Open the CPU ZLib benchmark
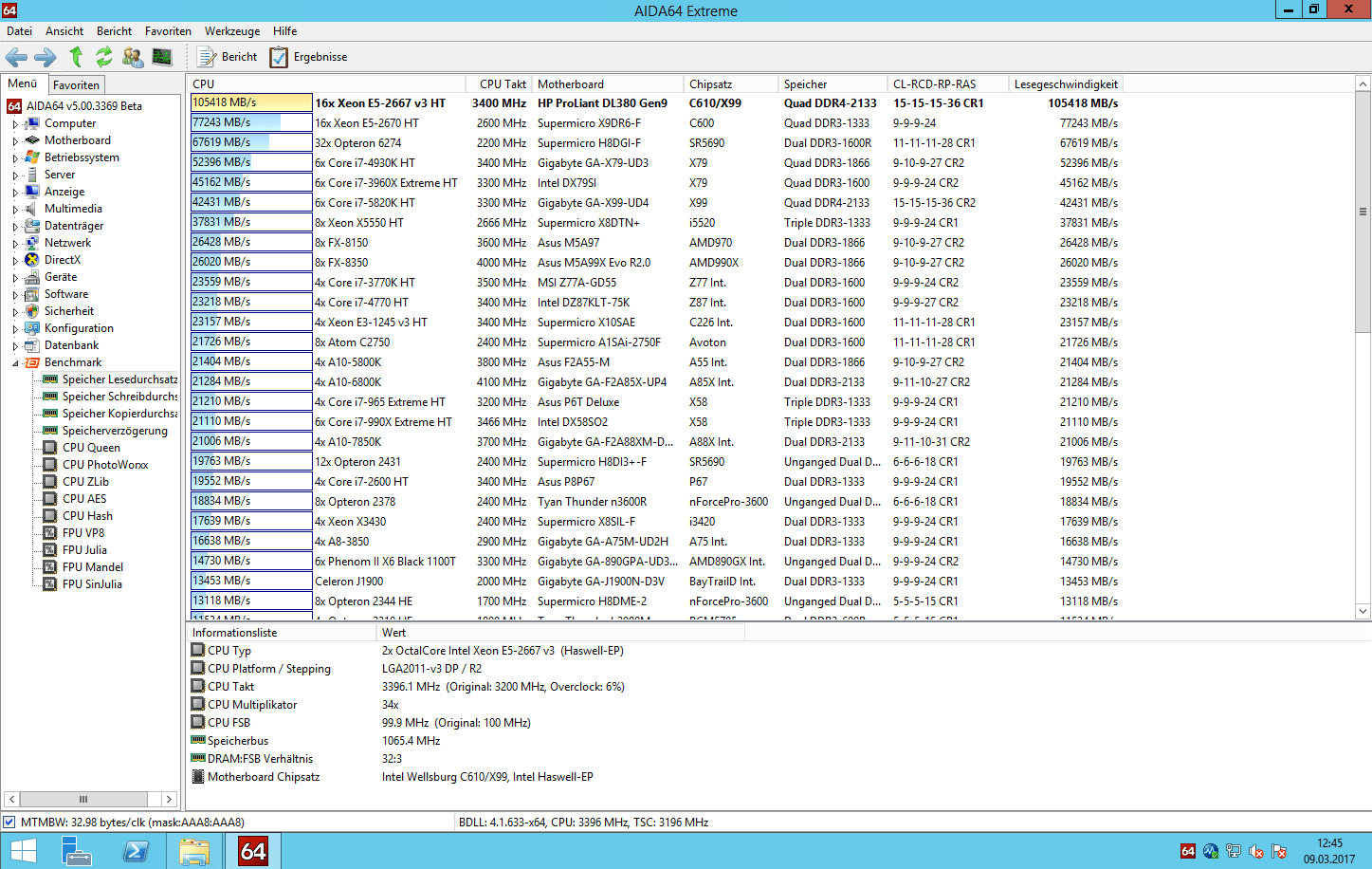This screenshot has width=1372, height=869. coord(85,482)
